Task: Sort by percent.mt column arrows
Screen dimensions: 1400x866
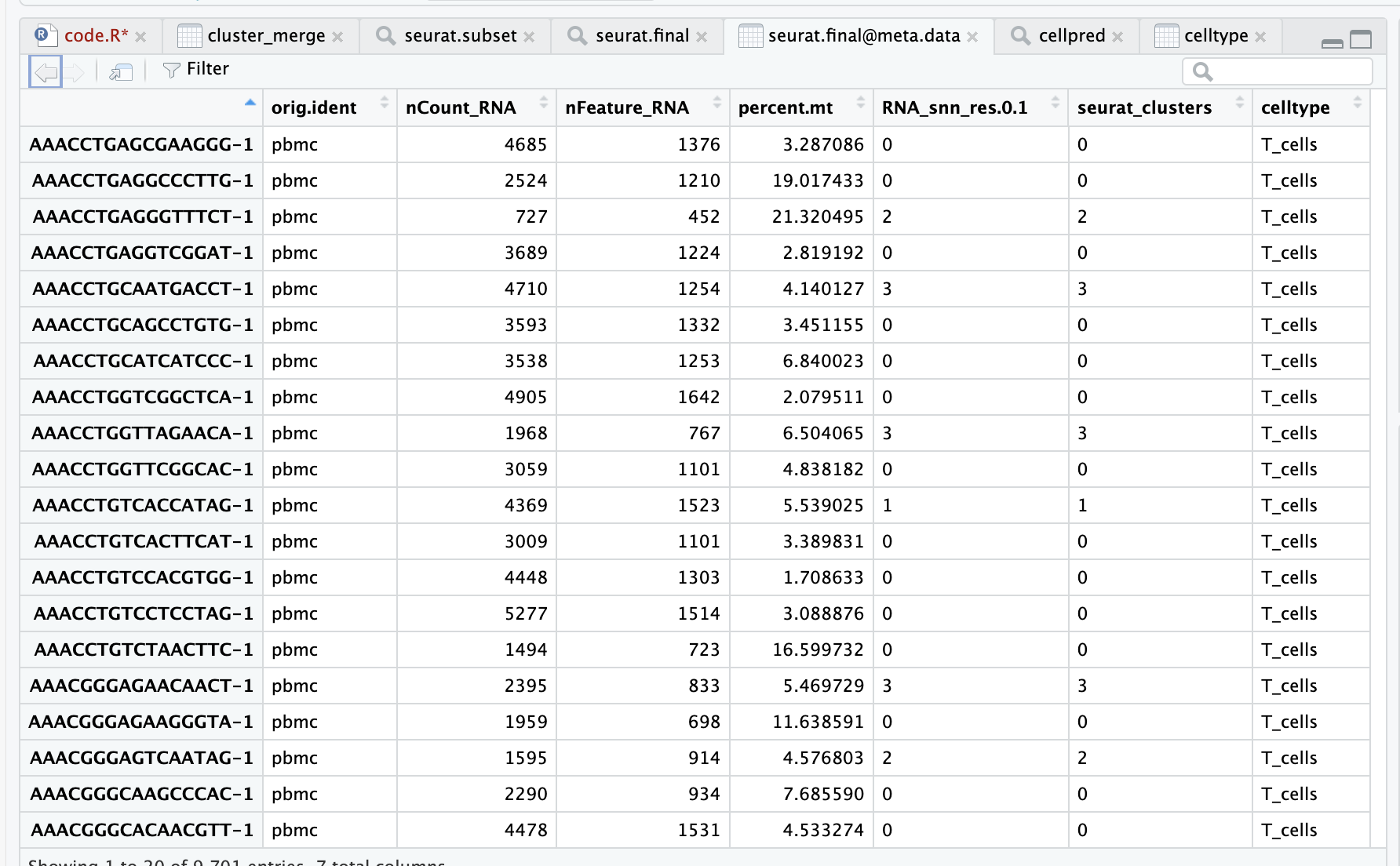Action: (x=860, y=104)
